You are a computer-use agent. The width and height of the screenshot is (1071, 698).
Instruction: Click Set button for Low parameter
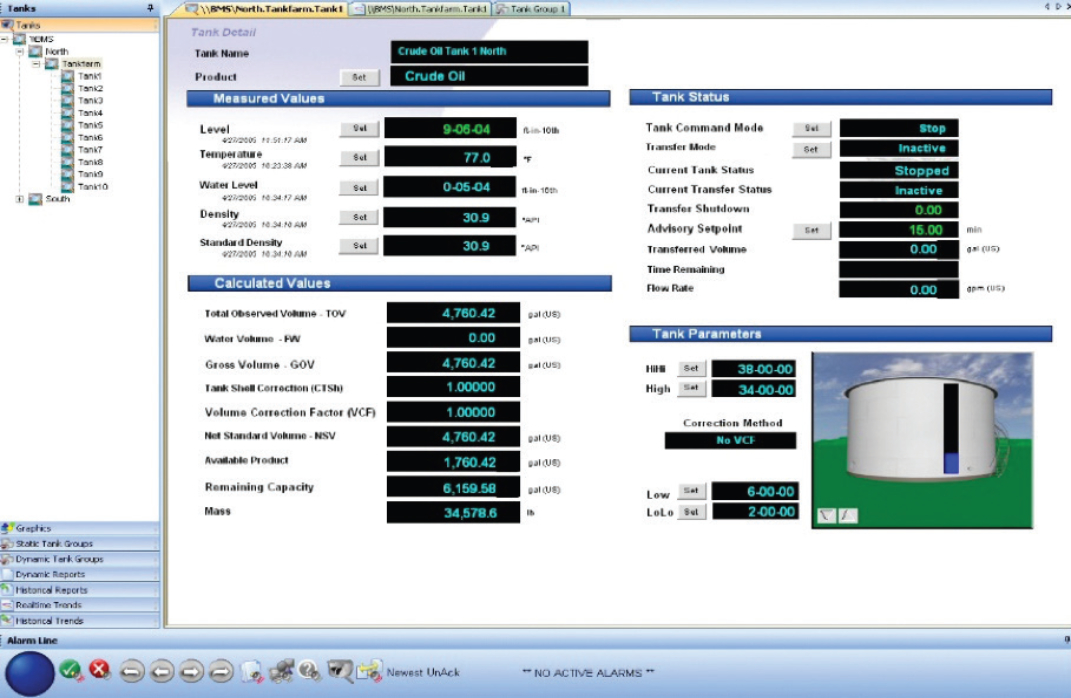pos(691,491)
